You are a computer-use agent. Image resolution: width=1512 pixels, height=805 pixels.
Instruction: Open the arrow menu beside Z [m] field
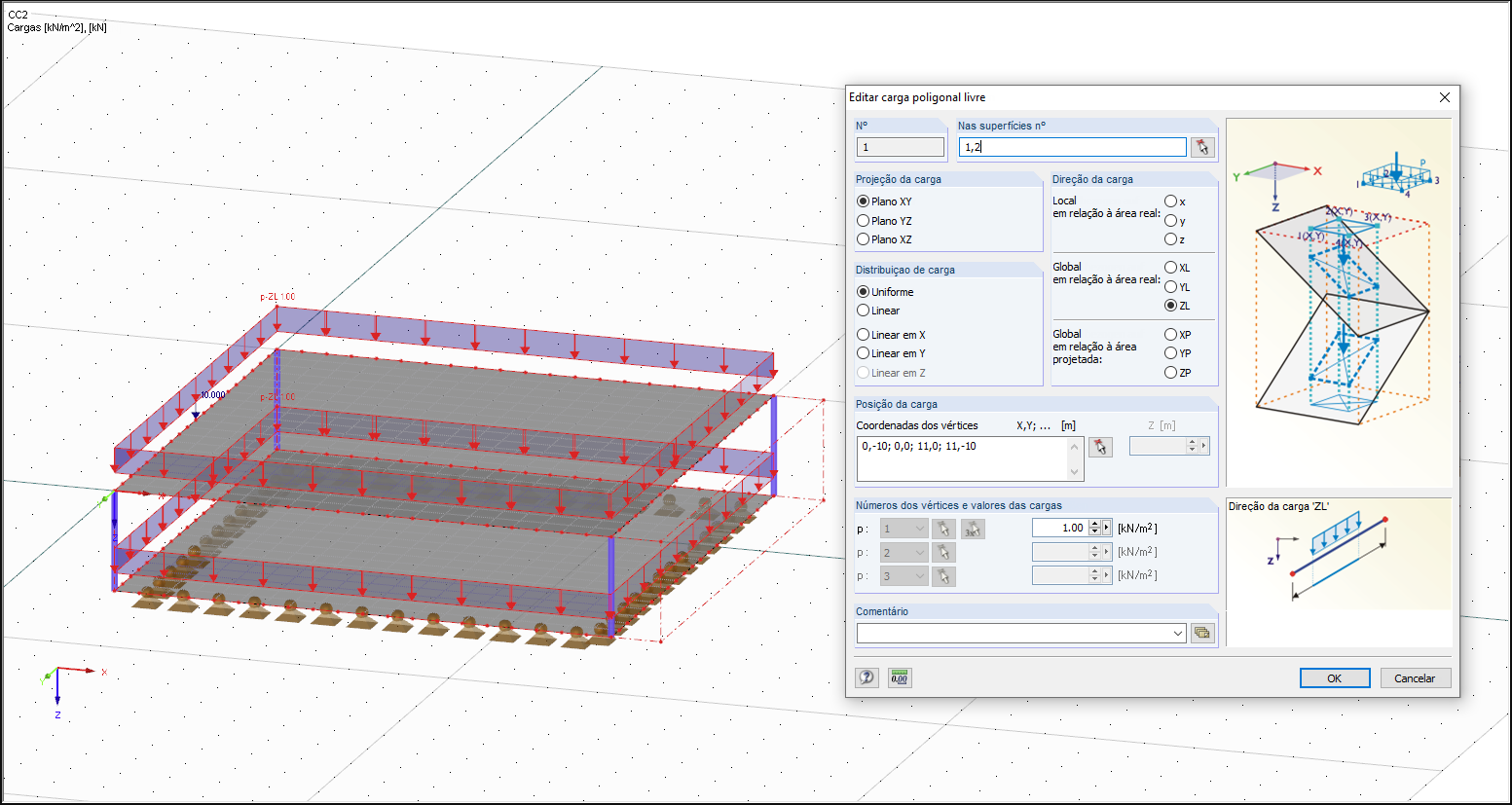pyautogui.click(x=1204, y=446)
